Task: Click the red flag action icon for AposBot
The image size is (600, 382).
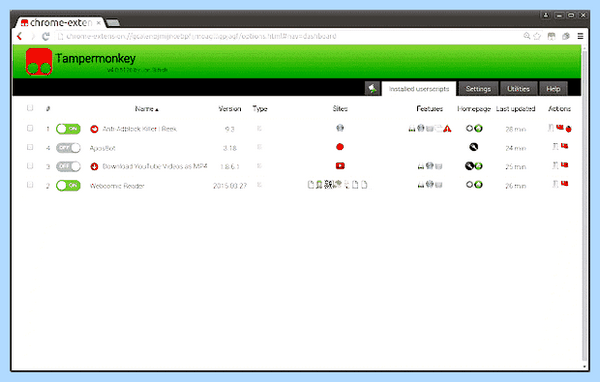Action: click(564, 146)
